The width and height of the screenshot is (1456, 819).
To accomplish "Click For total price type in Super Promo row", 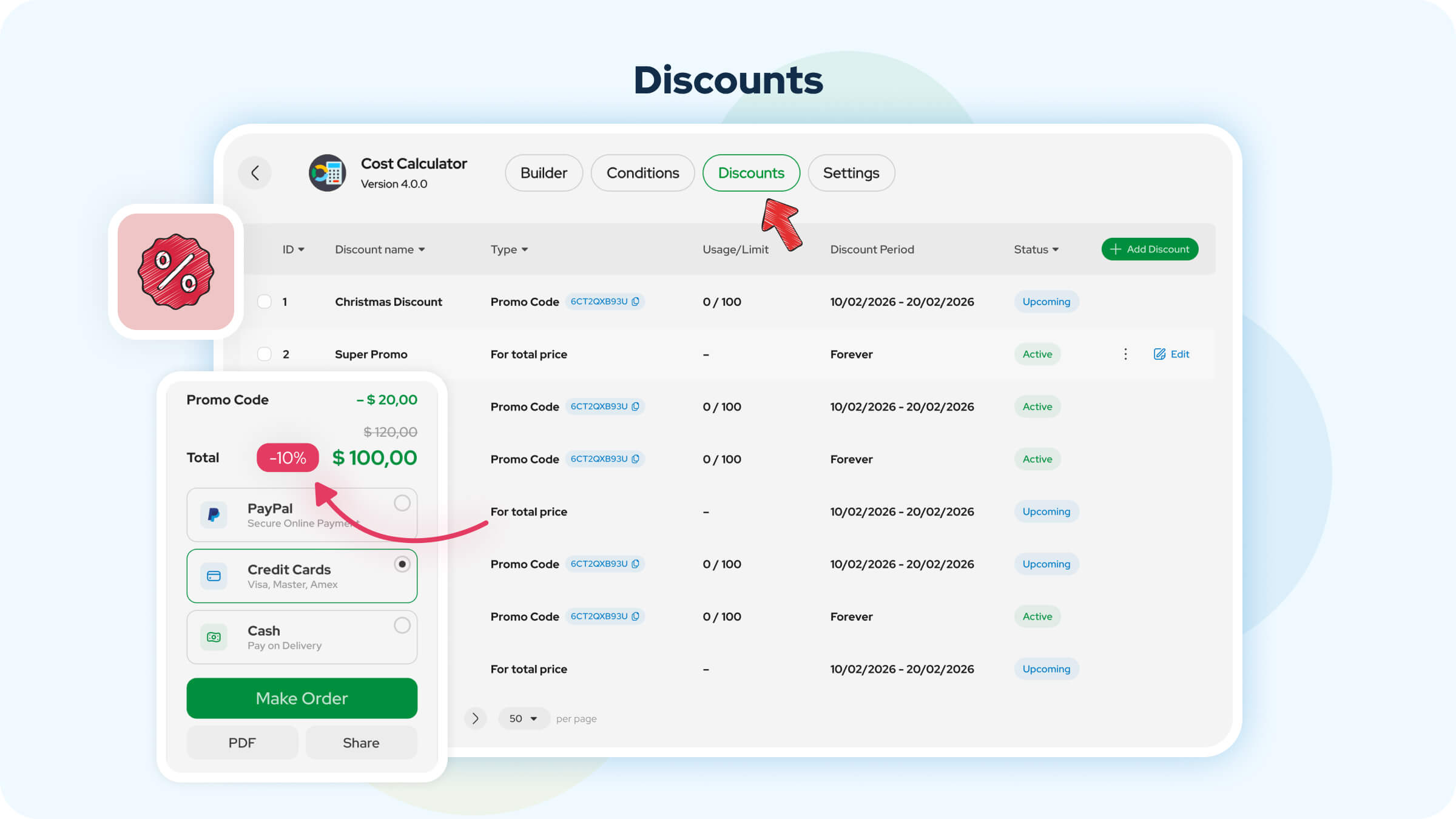I will click(x=528, y=354).
